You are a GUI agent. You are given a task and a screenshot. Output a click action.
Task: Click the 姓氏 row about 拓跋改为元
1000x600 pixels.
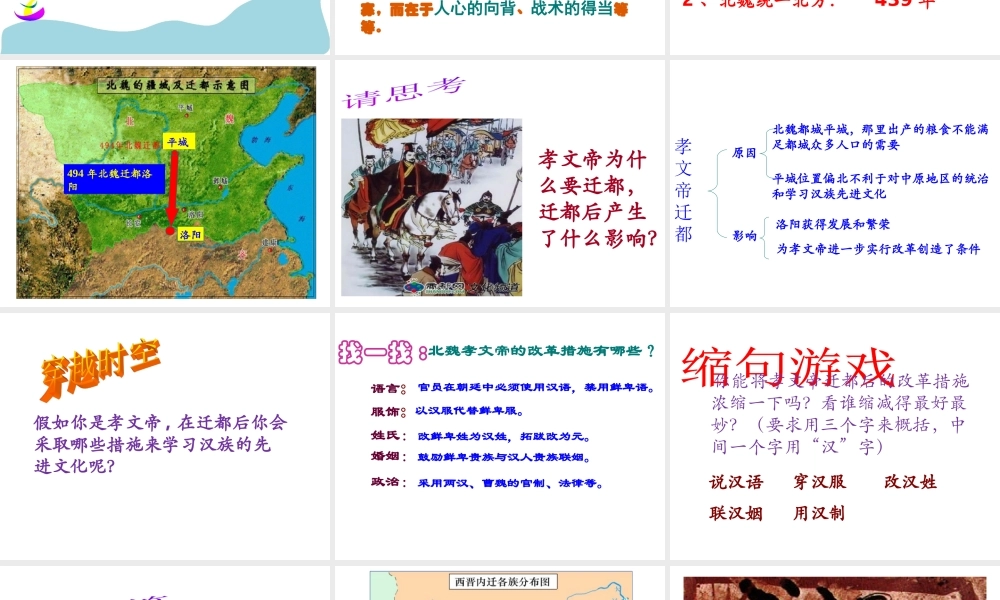[x=481, y=436]
